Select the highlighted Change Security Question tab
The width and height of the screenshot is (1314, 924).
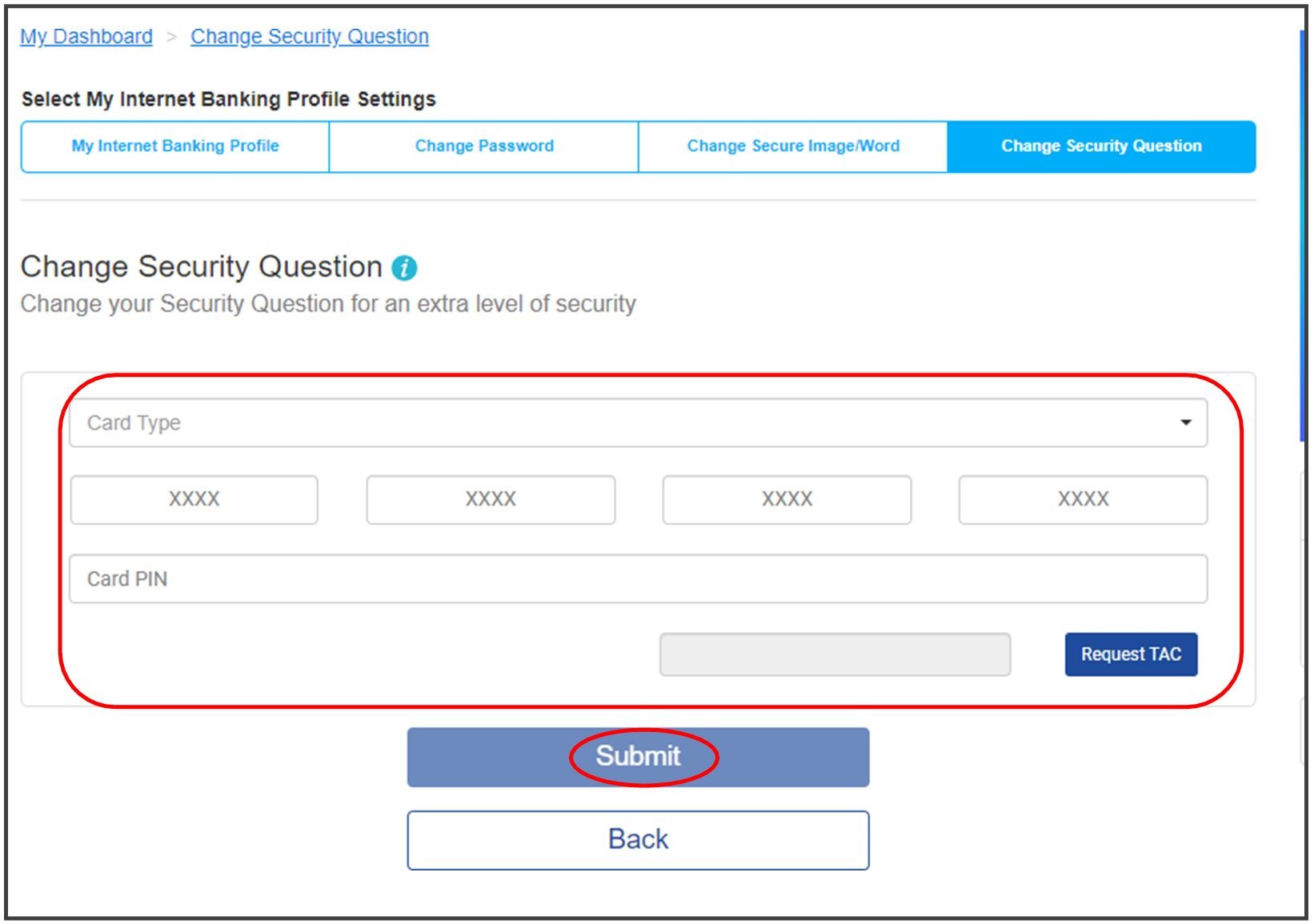pos(1101,146)
